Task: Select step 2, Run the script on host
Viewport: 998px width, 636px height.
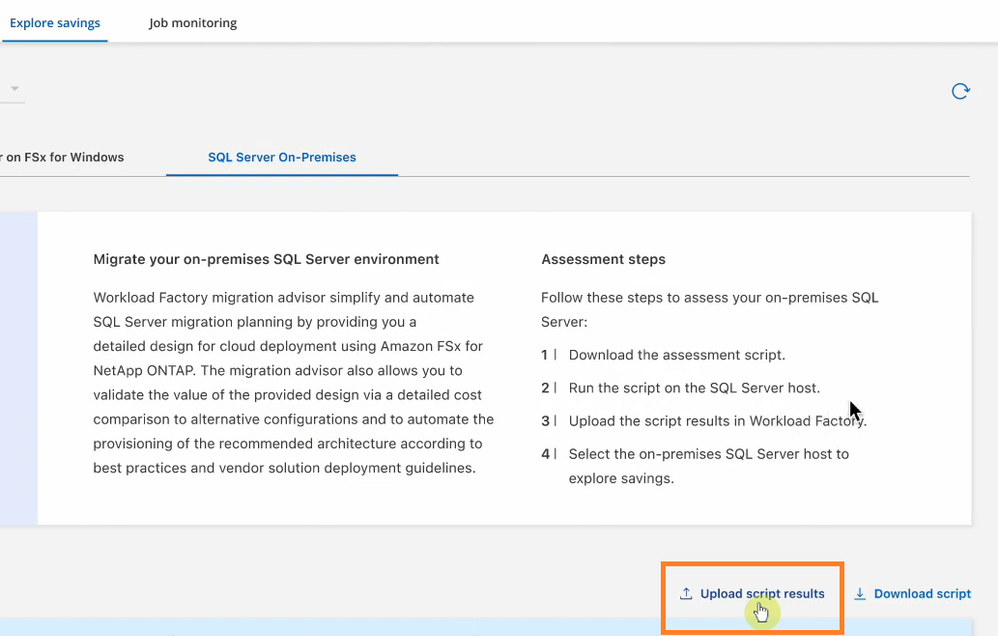Action: point(694,388)
